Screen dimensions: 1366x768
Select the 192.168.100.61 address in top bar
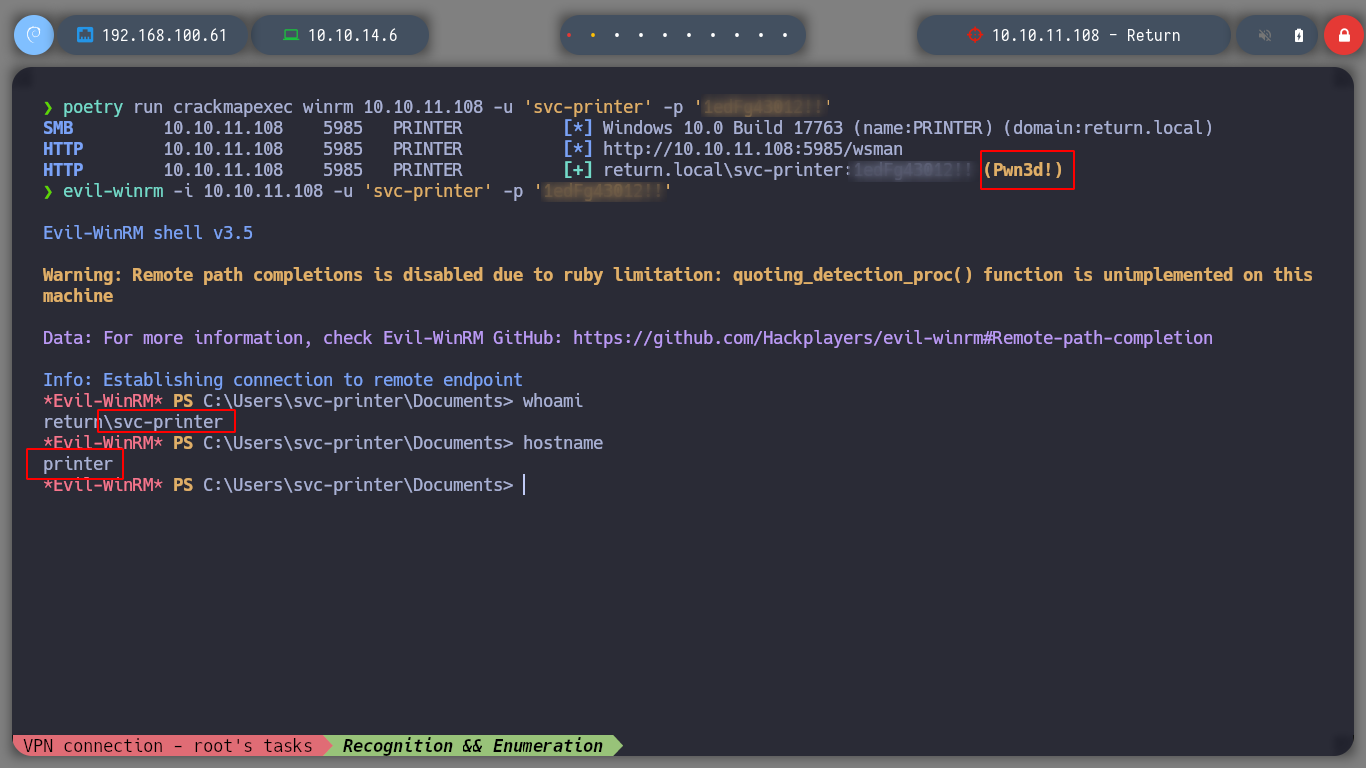point(164,35)
